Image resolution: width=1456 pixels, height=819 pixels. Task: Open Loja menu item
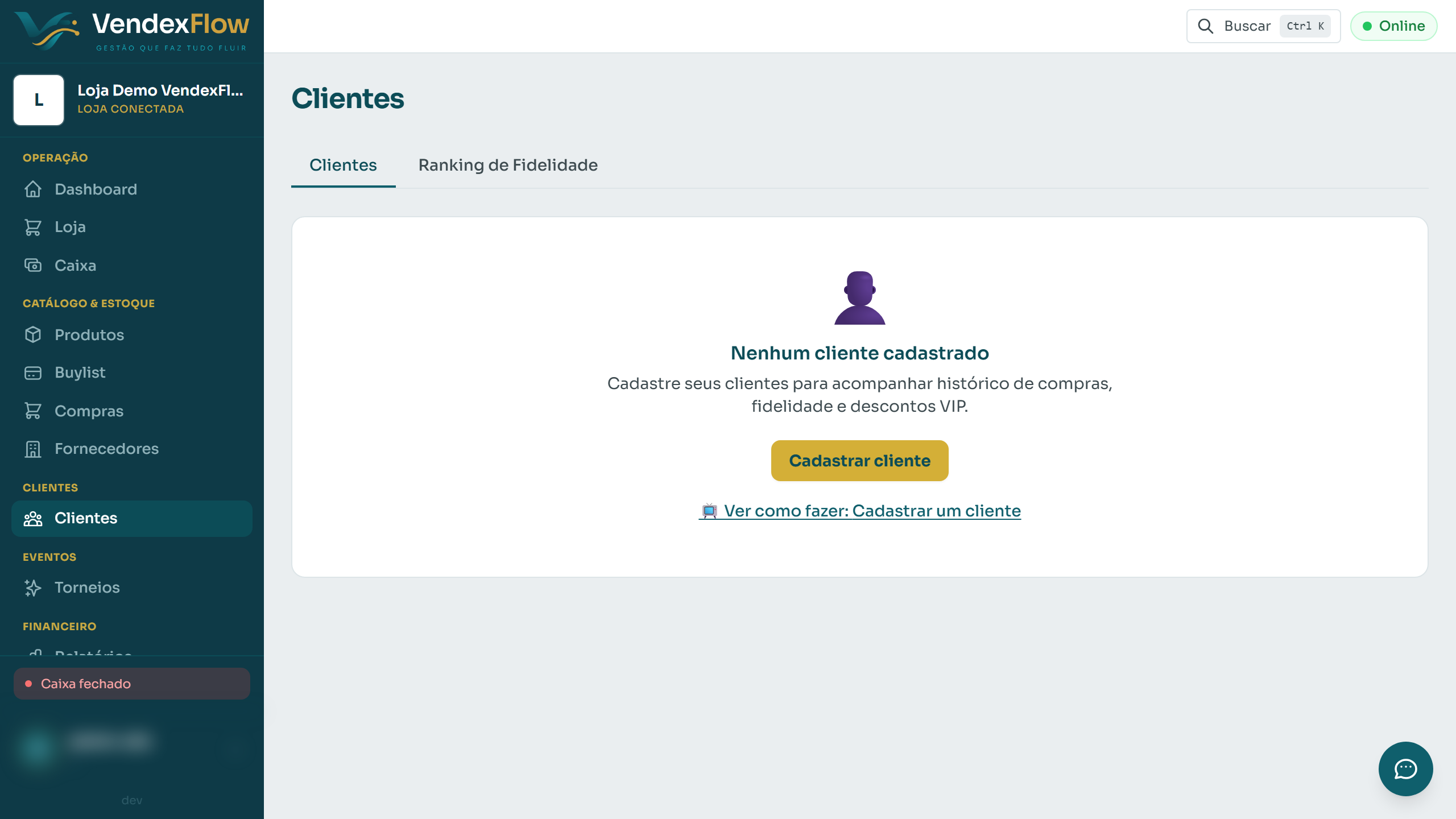(x=132, y=227)
